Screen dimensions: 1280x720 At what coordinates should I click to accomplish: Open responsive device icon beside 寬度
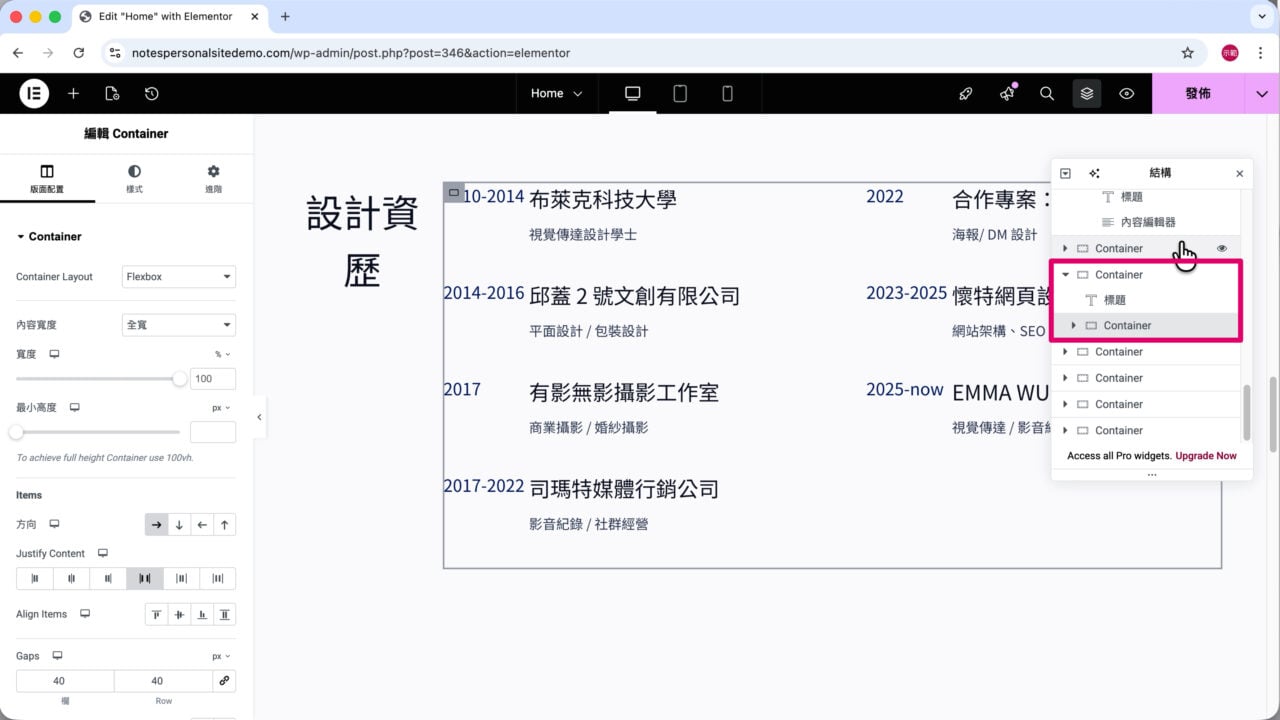(x=54, y=354)
